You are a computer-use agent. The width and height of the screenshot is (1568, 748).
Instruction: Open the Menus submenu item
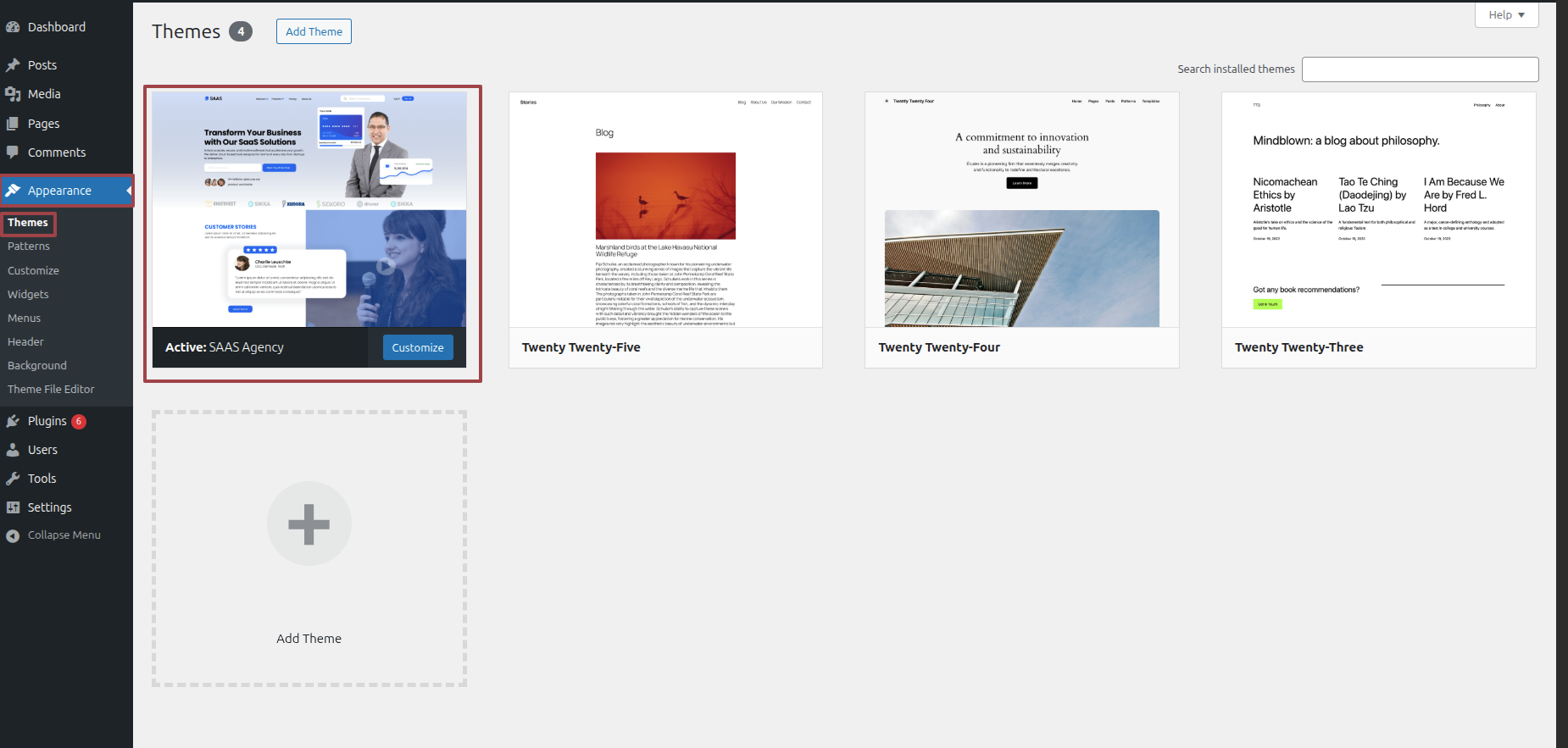pos(24,319)
